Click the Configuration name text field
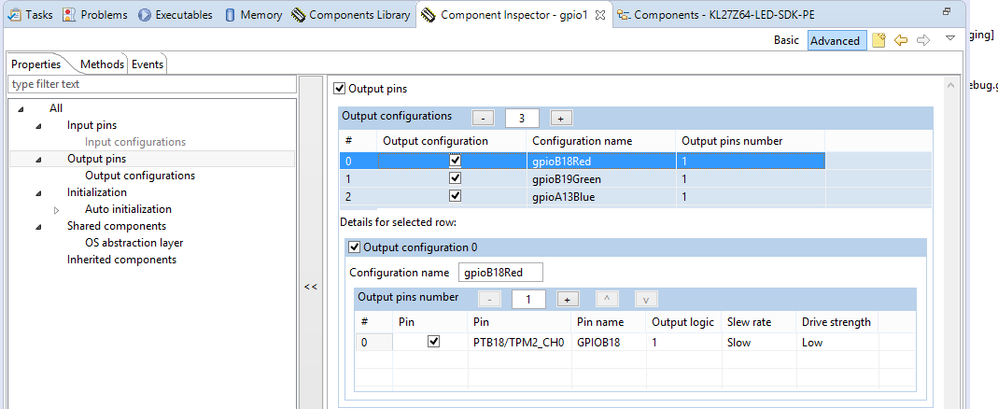The height and width of the screenshot is (409, 998). click(x=499, y=272)
